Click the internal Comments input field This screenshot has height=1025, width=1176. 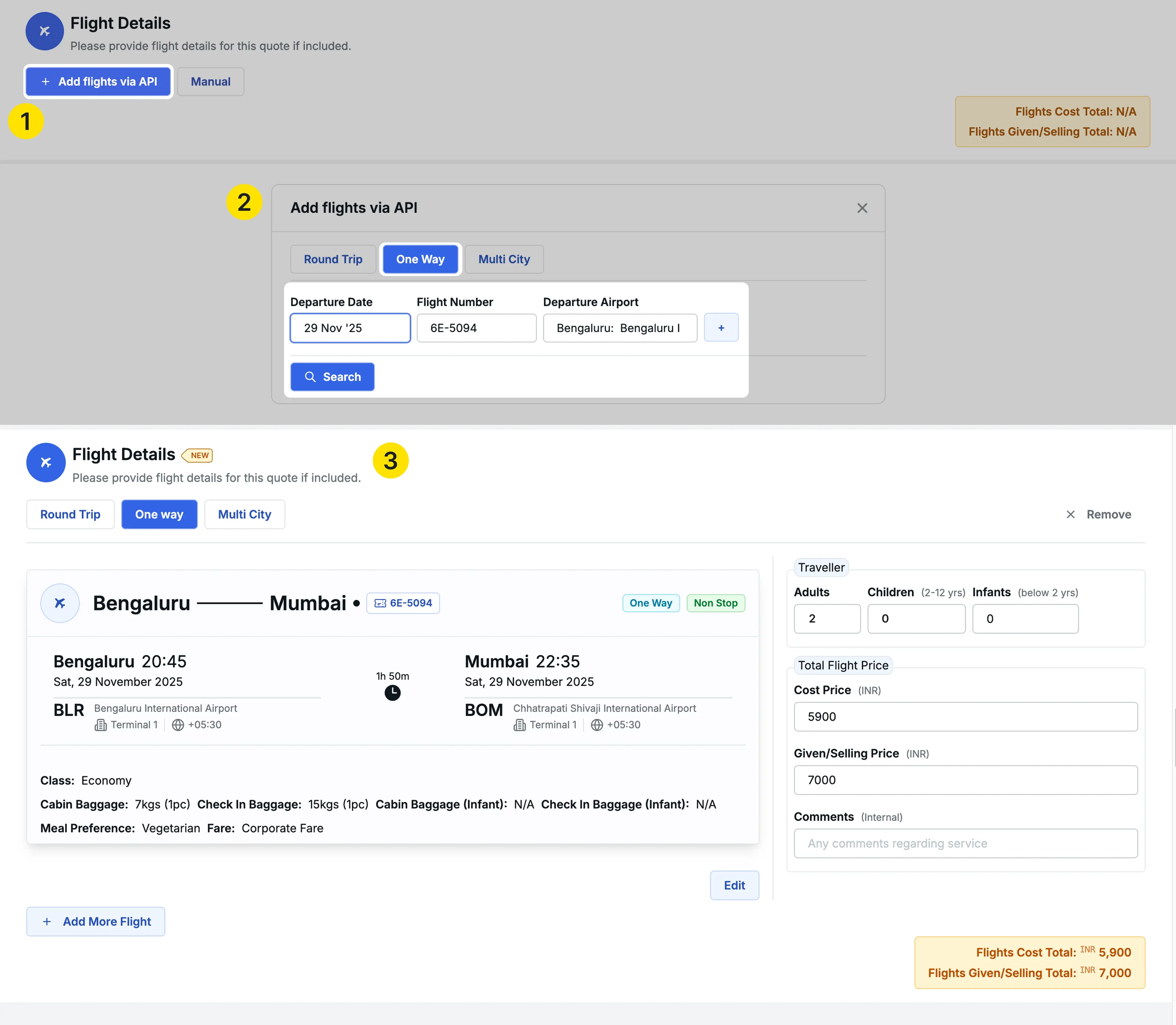[x=965, y=843]
